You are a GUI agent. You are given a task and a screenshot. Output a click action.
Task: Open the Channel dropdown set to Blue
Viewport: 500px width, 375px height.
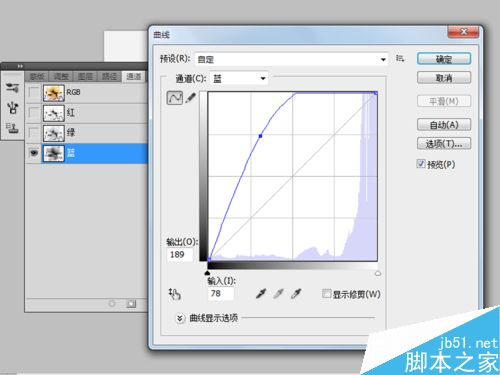point(239,79)
